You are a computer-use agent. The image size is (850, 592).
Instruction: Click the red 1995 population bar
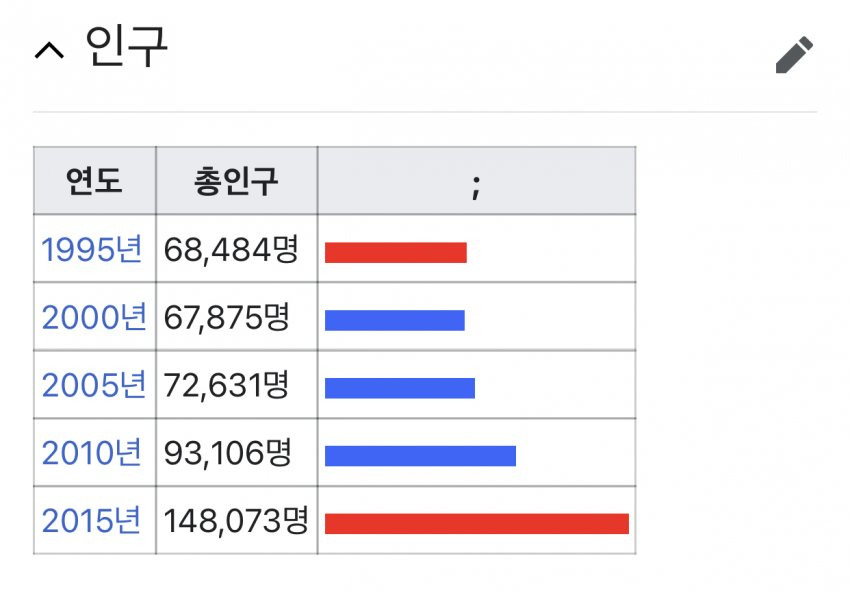pyautogui.click(x=396, y=253)
